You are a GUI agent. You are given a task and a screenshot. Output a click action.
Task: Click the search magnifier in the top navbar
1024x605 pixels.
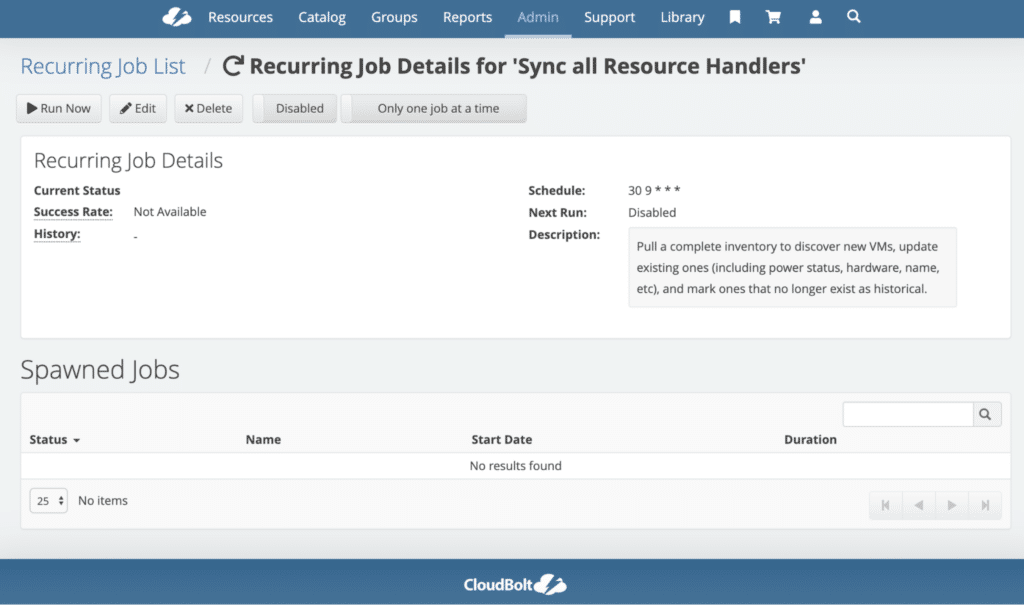[x=854, y=16]
